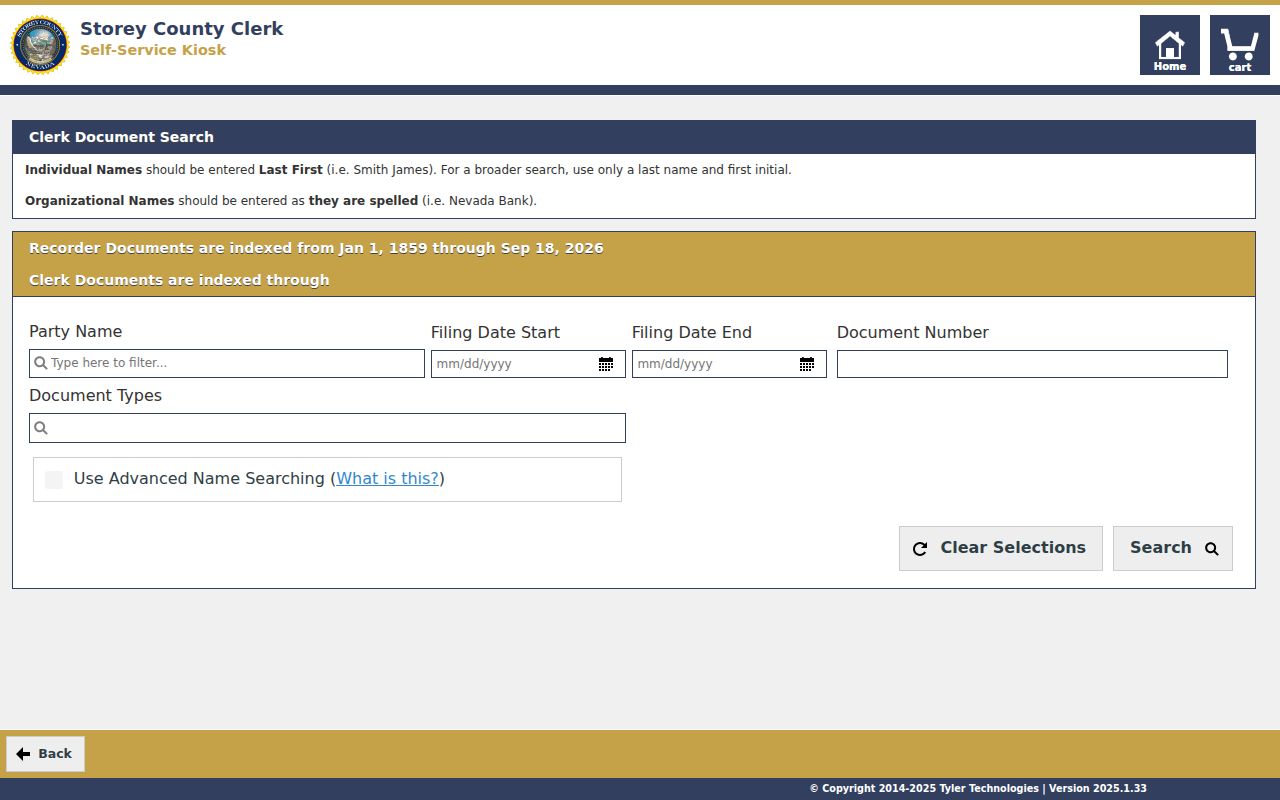Focus the Filing Date Start date field
The image size is (1280, 800).
pos(528,364)
